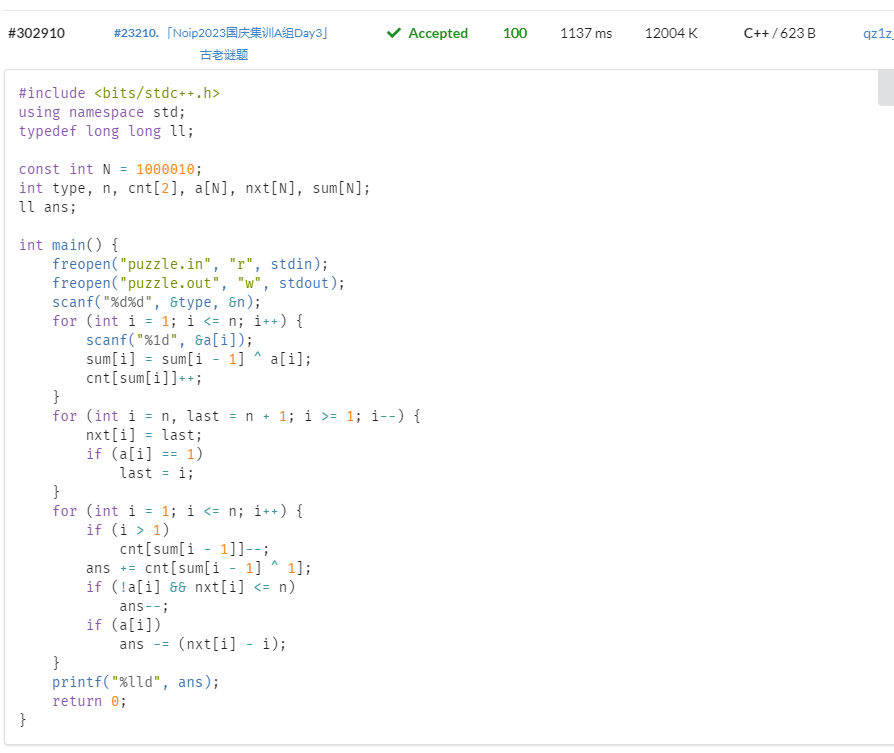894x753 pixels.
Task: Click the 12004 K memory usage
Action: click(671, 33)
